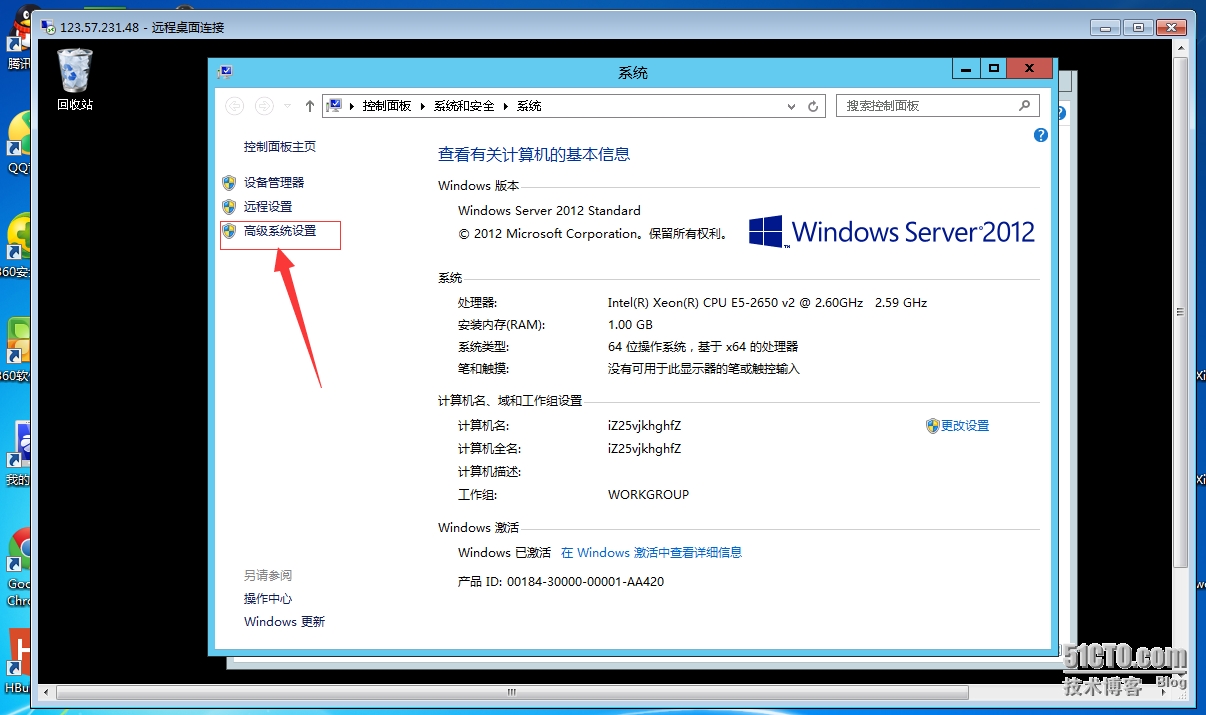Minimize the Remote Desktop Connection window
Viewport: 1206px width, 715px height.
(1105, 27)
